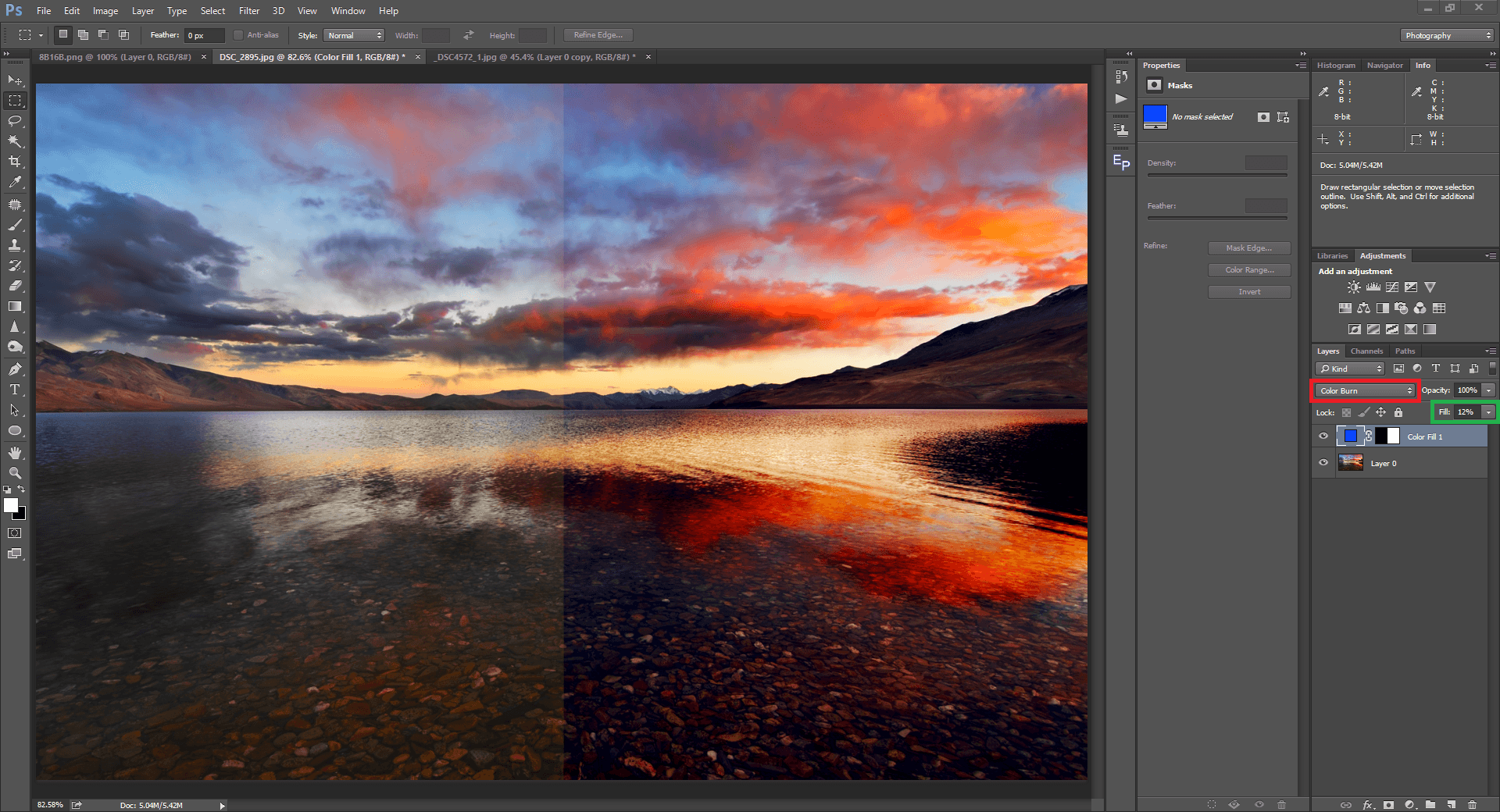Open the Fill percentage slider dropdown
Screen dimensions: 1500x812
[x=1488, y=412]
